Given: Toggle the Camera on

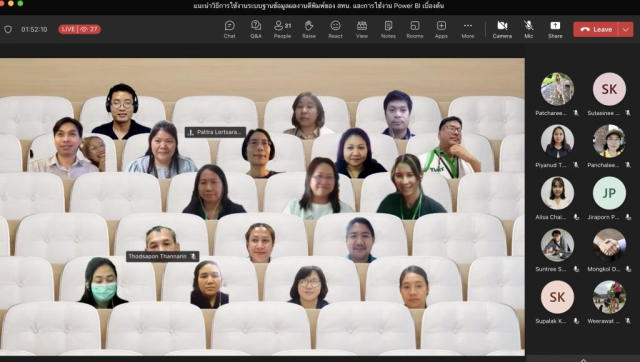Looking at the screenshot, I should pos(502,29).
